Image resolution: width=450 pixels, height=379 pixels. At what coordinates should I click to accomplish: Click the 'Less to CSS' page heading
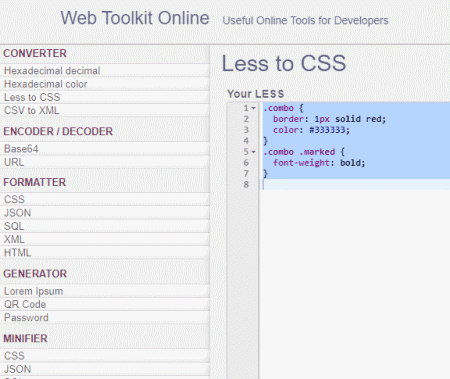click(x=284, y=63)
